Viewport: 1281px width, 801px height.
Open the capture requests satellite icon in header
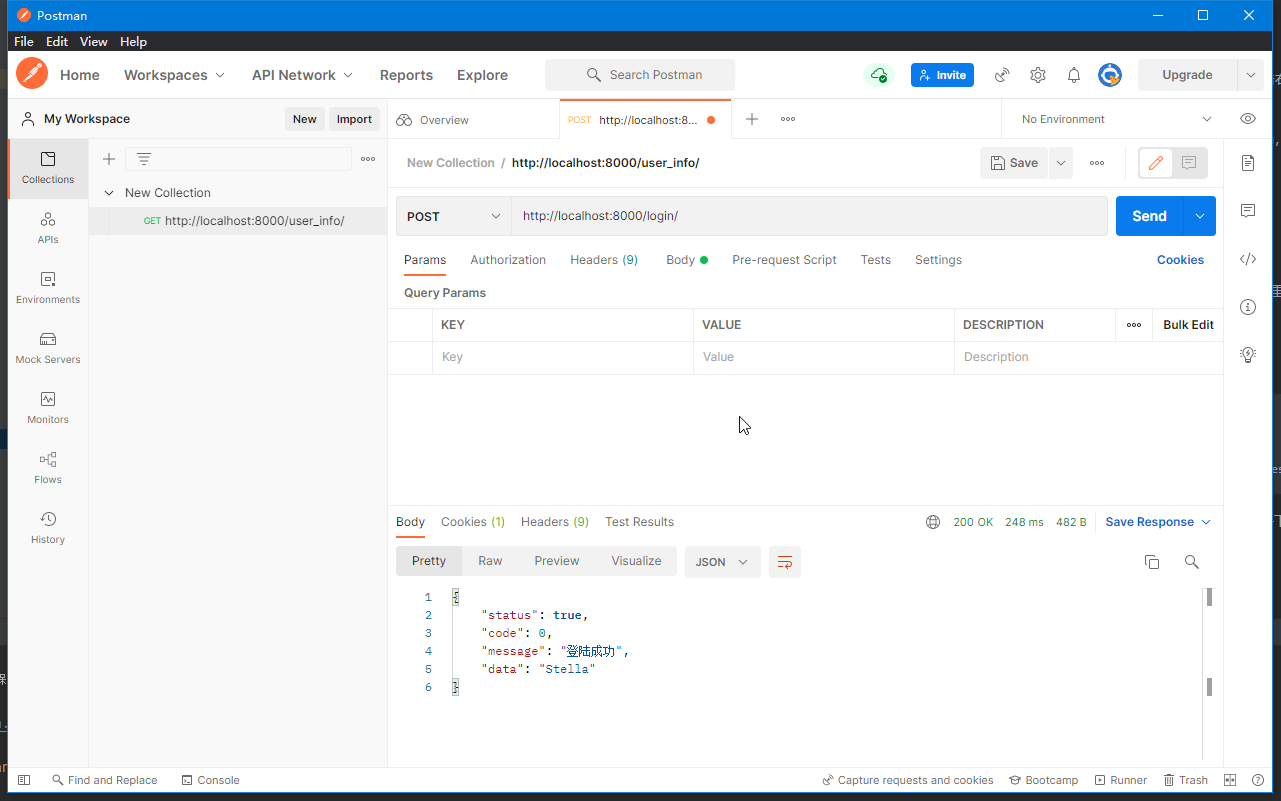pyautogui.click(x=1001, y=75)
